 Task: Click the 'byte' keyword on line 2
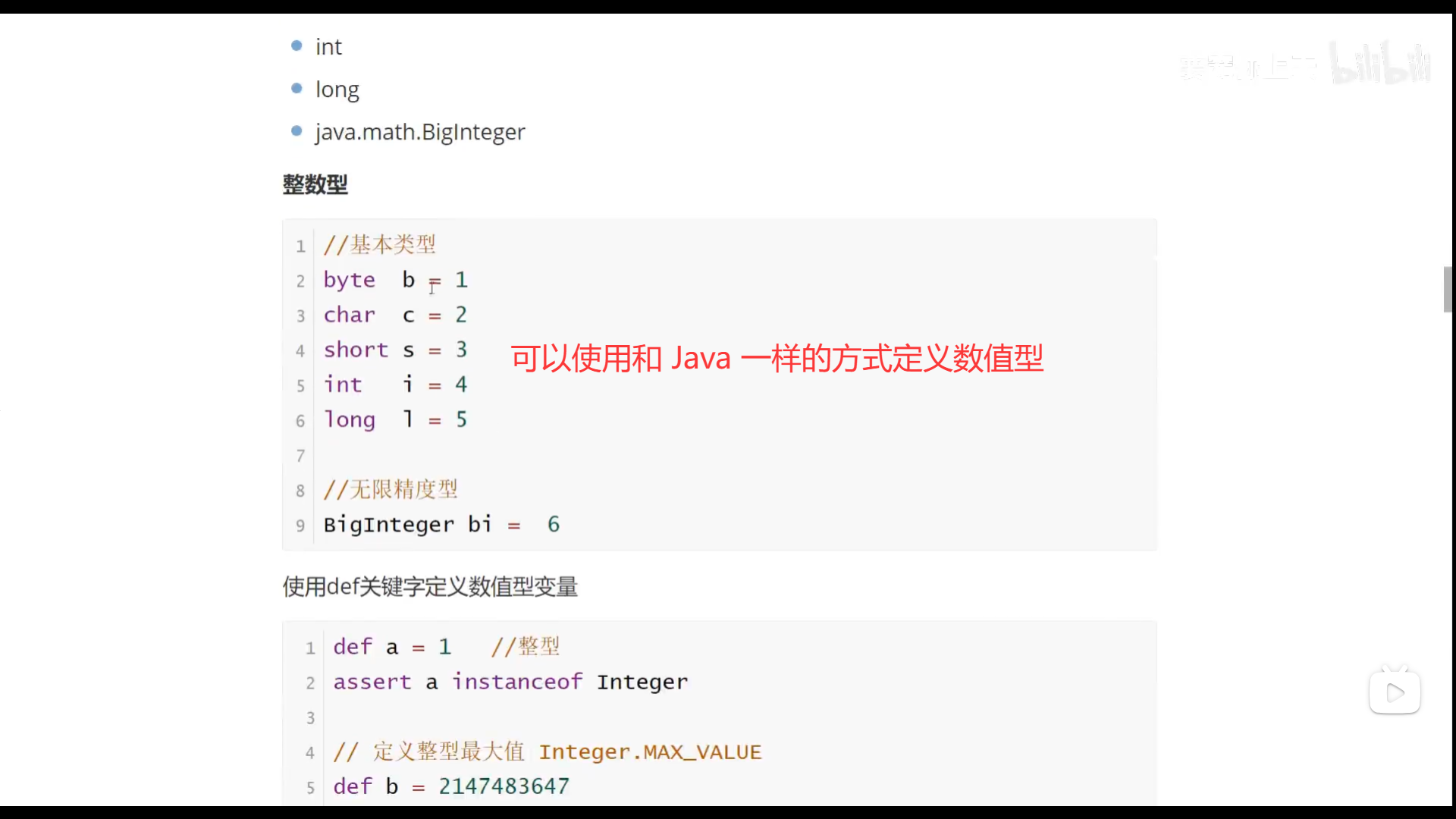(349, 280)
